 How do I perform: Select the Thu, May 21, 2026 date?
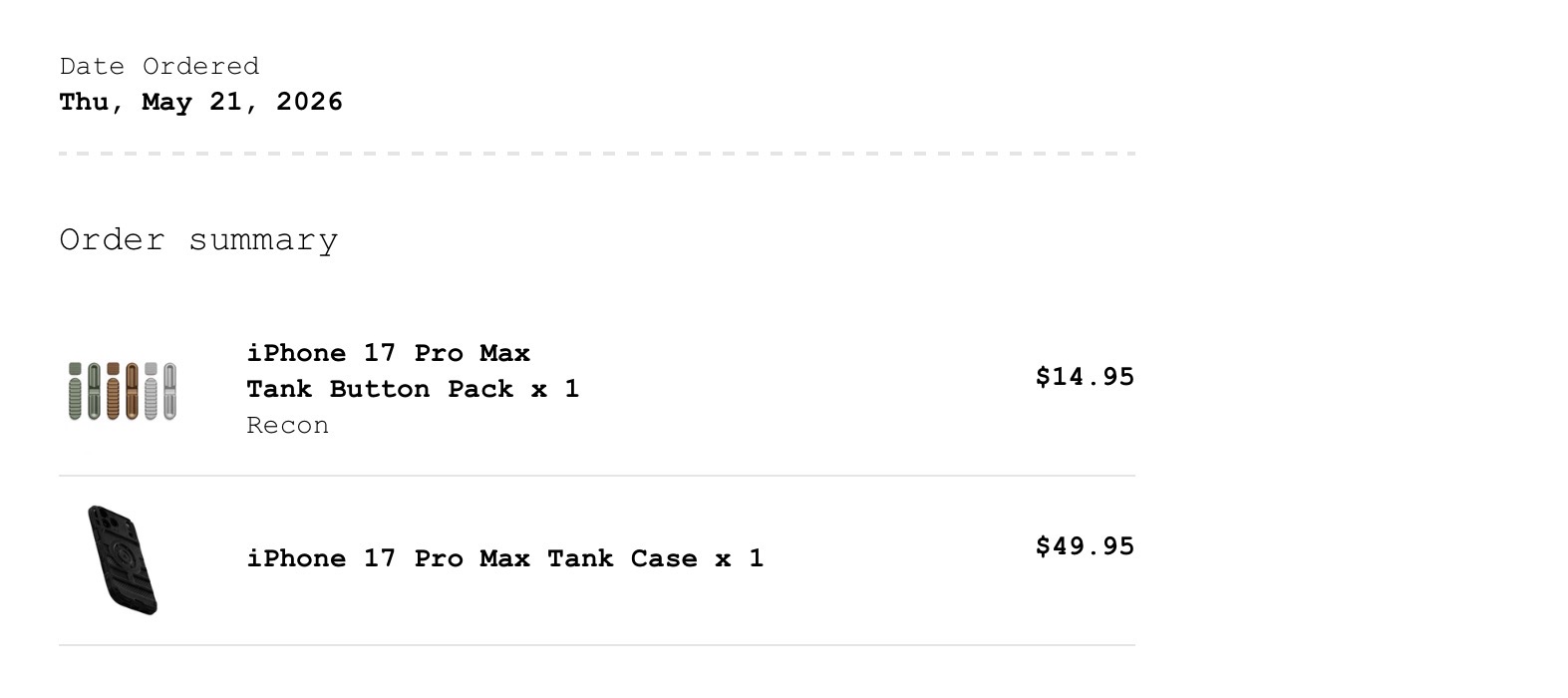click(x=201, y=102)
